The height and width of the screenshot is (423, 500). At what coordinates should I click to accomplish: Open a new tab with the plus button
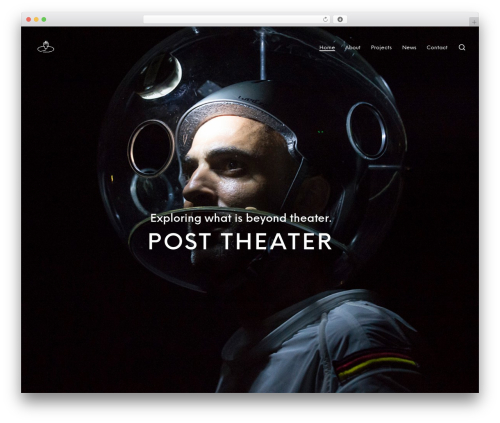[x=474, y=22]
